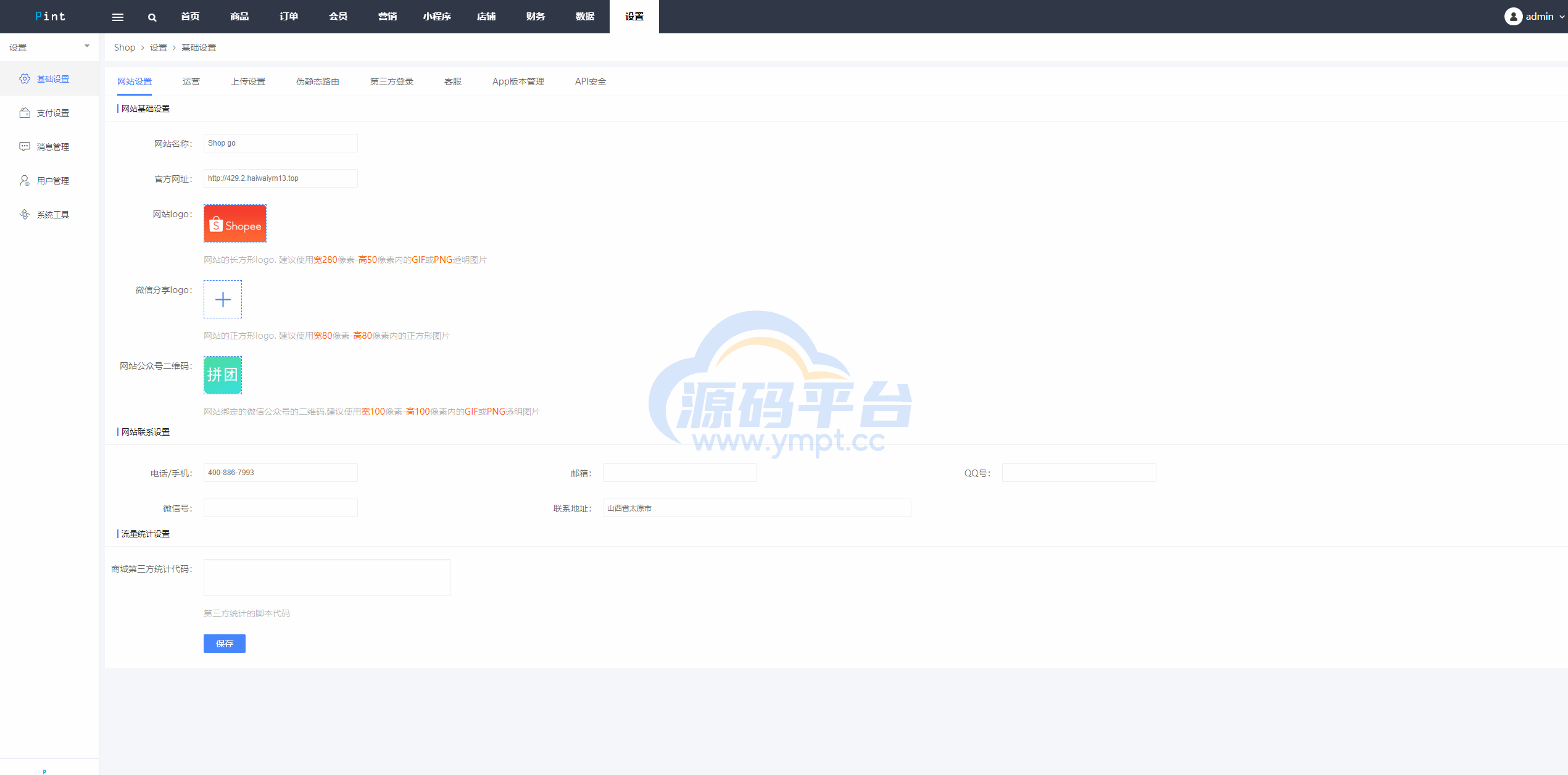Open the 营销 top menu
Screen dimensions: 1568x775
(x=388, y=17)
